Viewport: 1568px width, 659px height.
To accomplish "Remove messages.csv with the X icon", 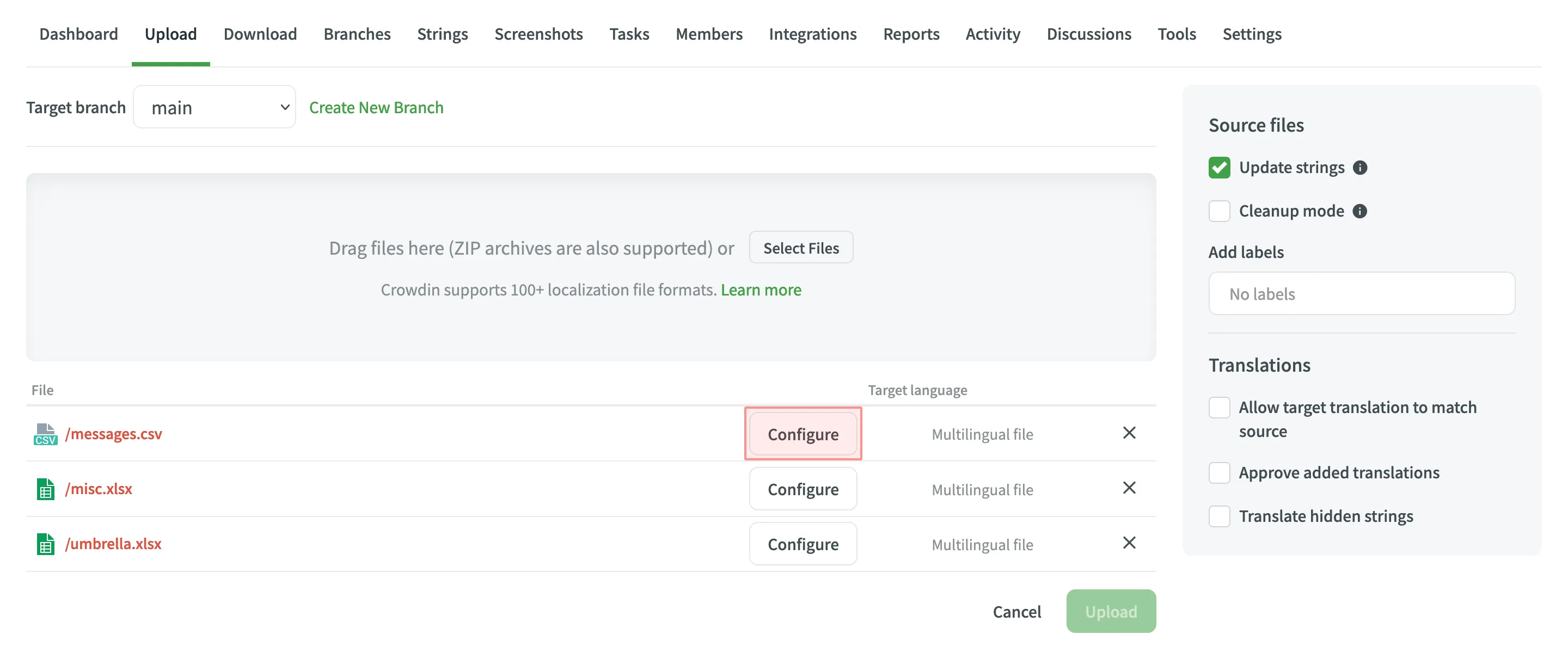I will [x=1130, y=433].
